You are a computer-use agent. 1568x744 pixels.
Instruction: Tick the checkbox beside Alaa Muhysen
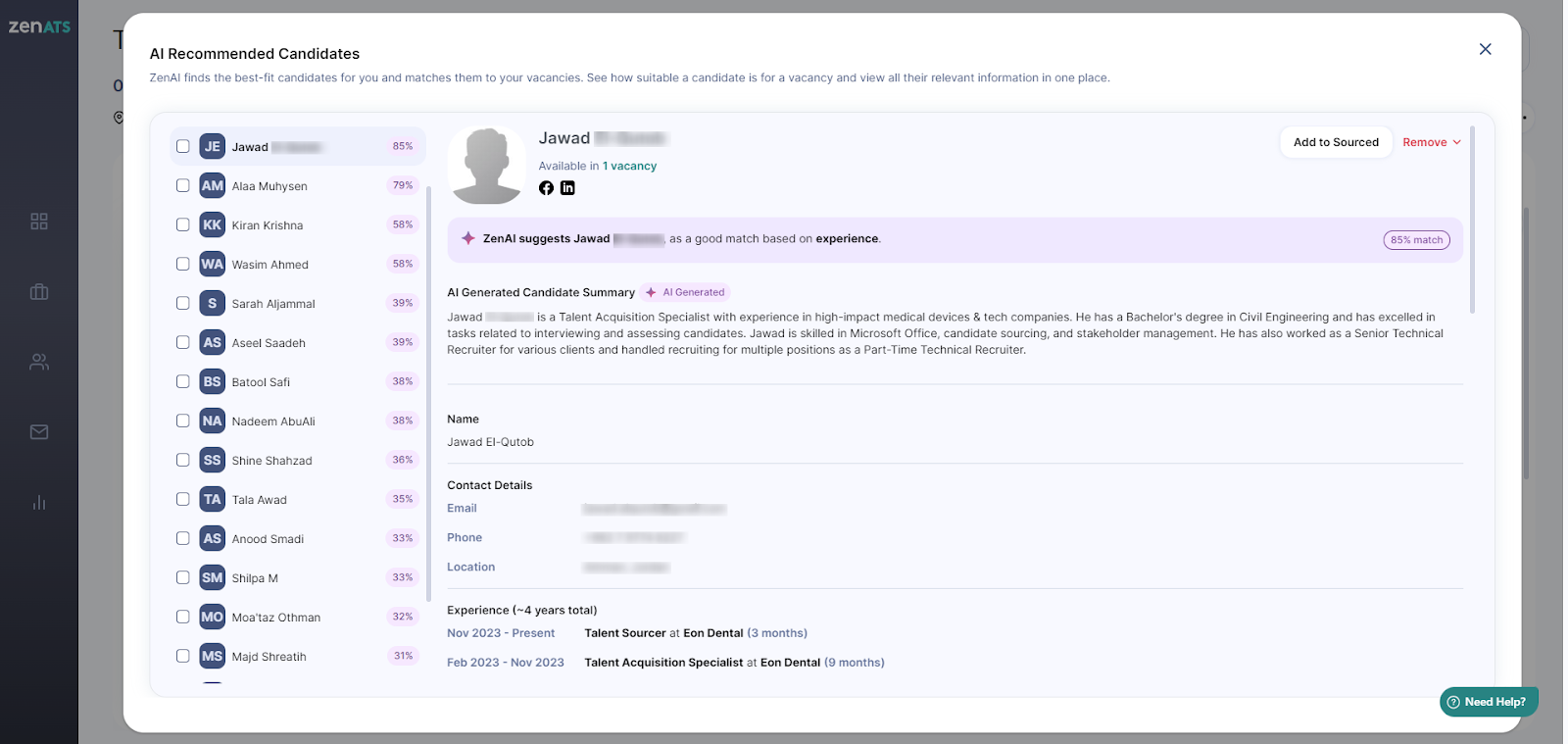(183, 185)
